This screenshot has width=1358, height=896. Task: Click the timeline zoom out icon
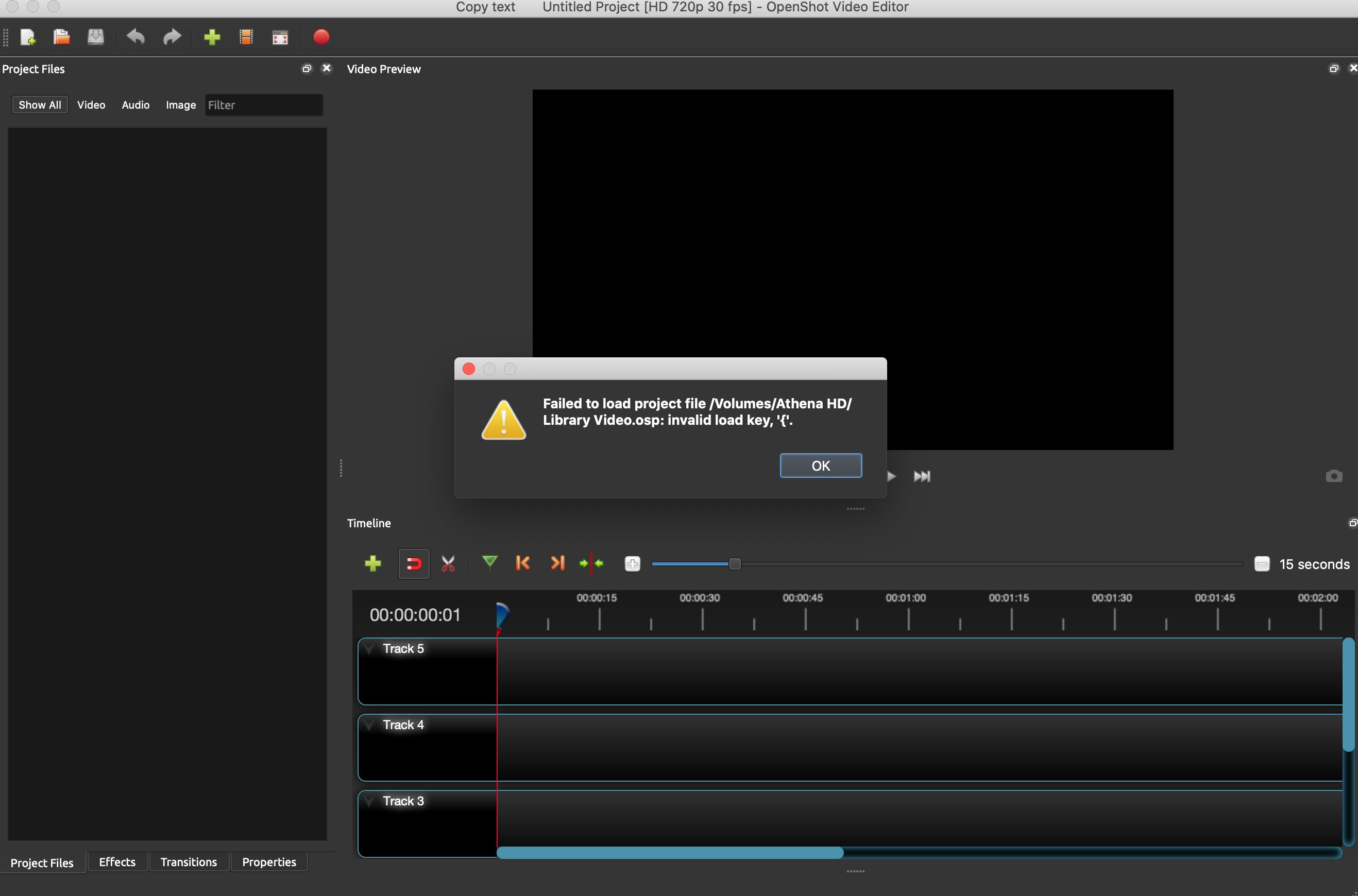(x=1262, y=564)
